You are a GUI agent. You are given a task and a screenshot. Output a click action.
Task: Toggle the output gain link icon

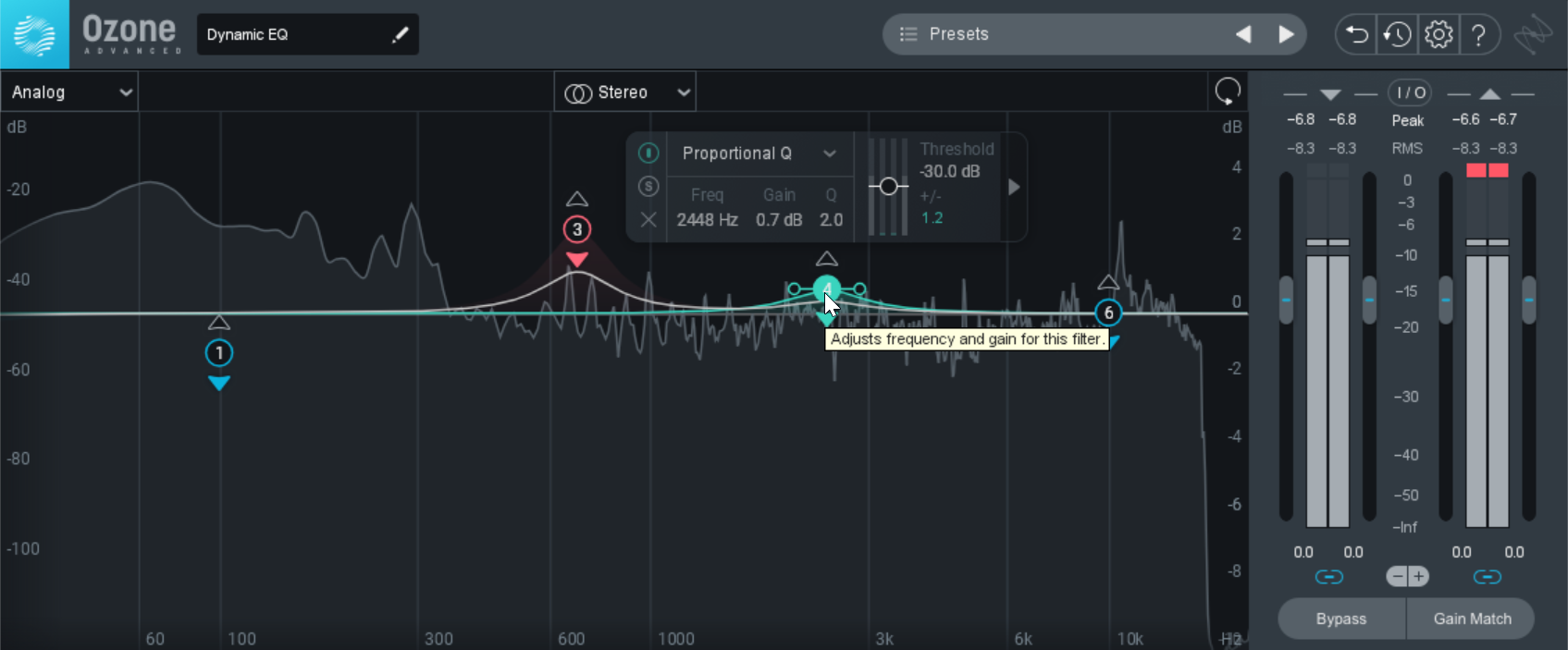[1488, 577]
